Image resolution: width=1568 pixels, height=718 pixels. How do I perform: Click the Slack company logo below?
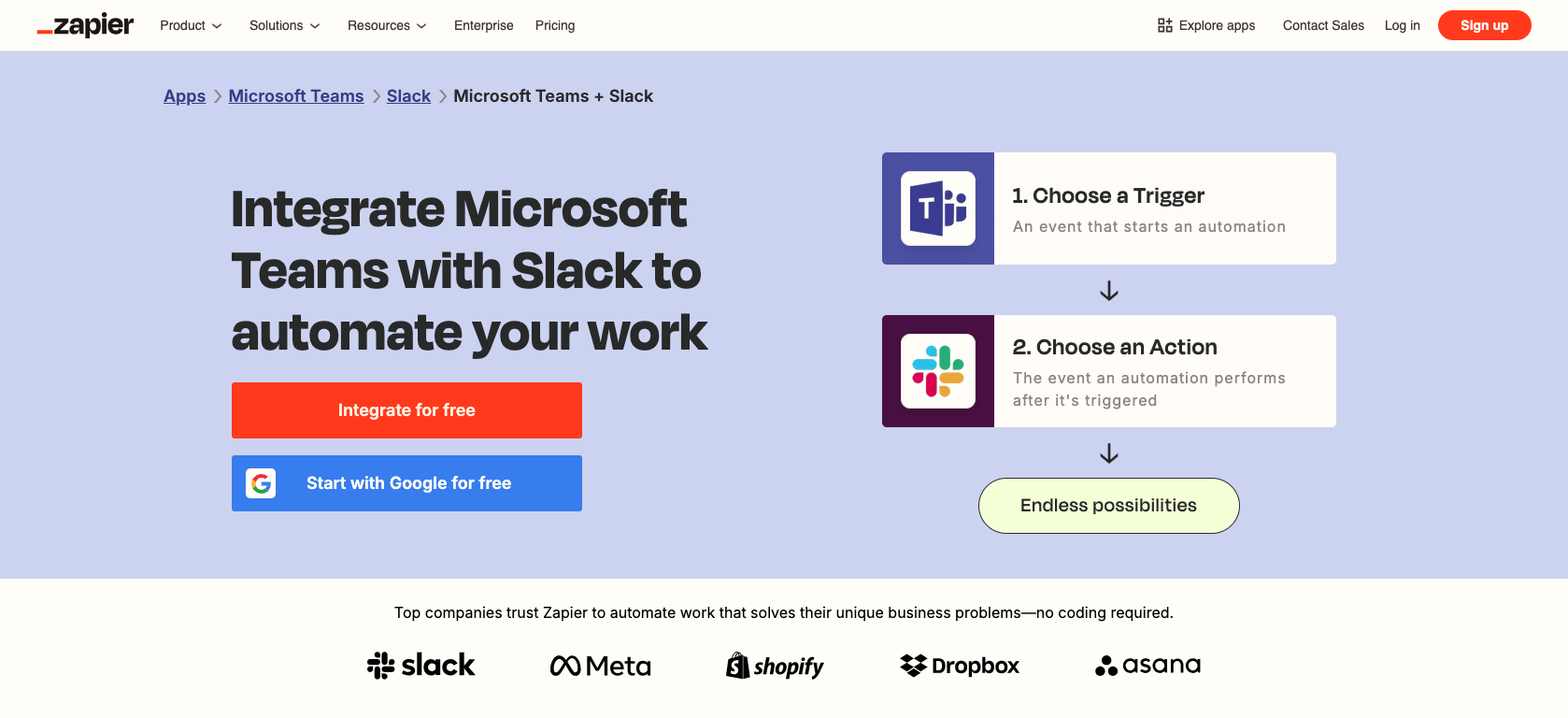(x=421, y=666)
